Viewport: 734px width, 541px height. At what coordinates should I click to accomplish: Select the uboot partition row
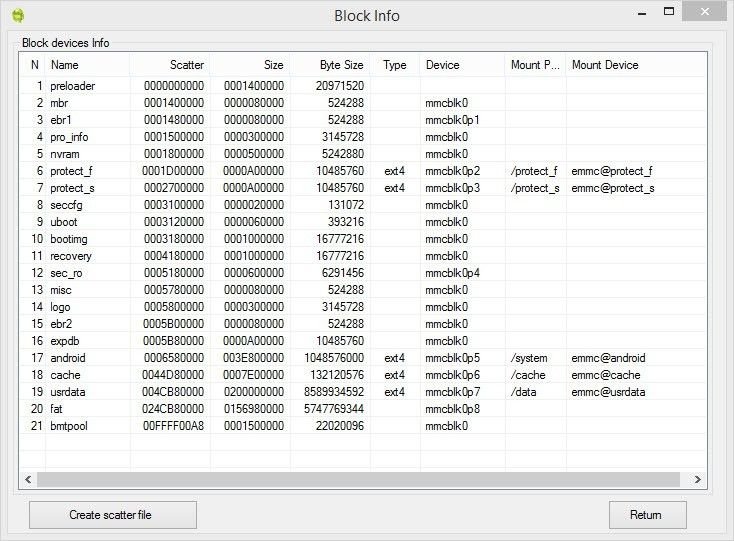pos(363,222)
